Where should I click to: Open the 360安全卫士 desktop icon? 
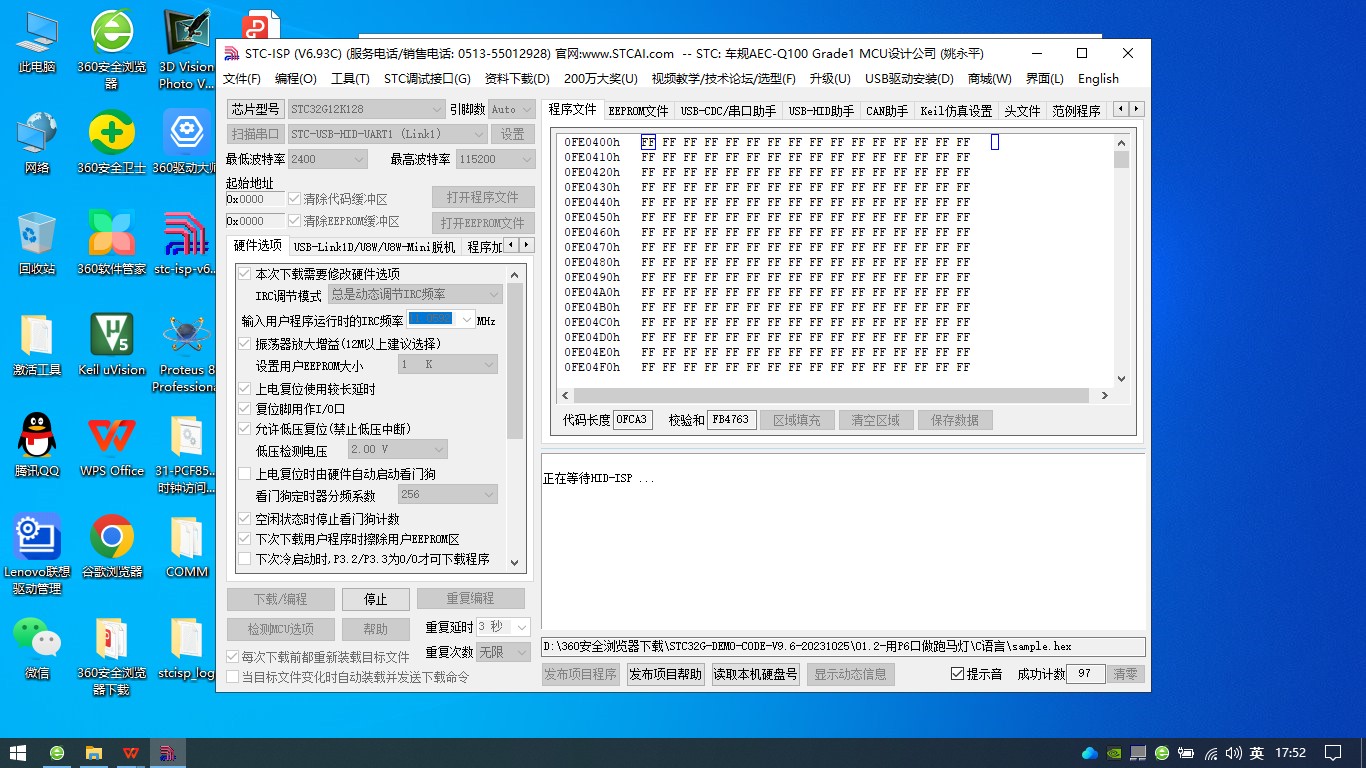coord(112,143)
